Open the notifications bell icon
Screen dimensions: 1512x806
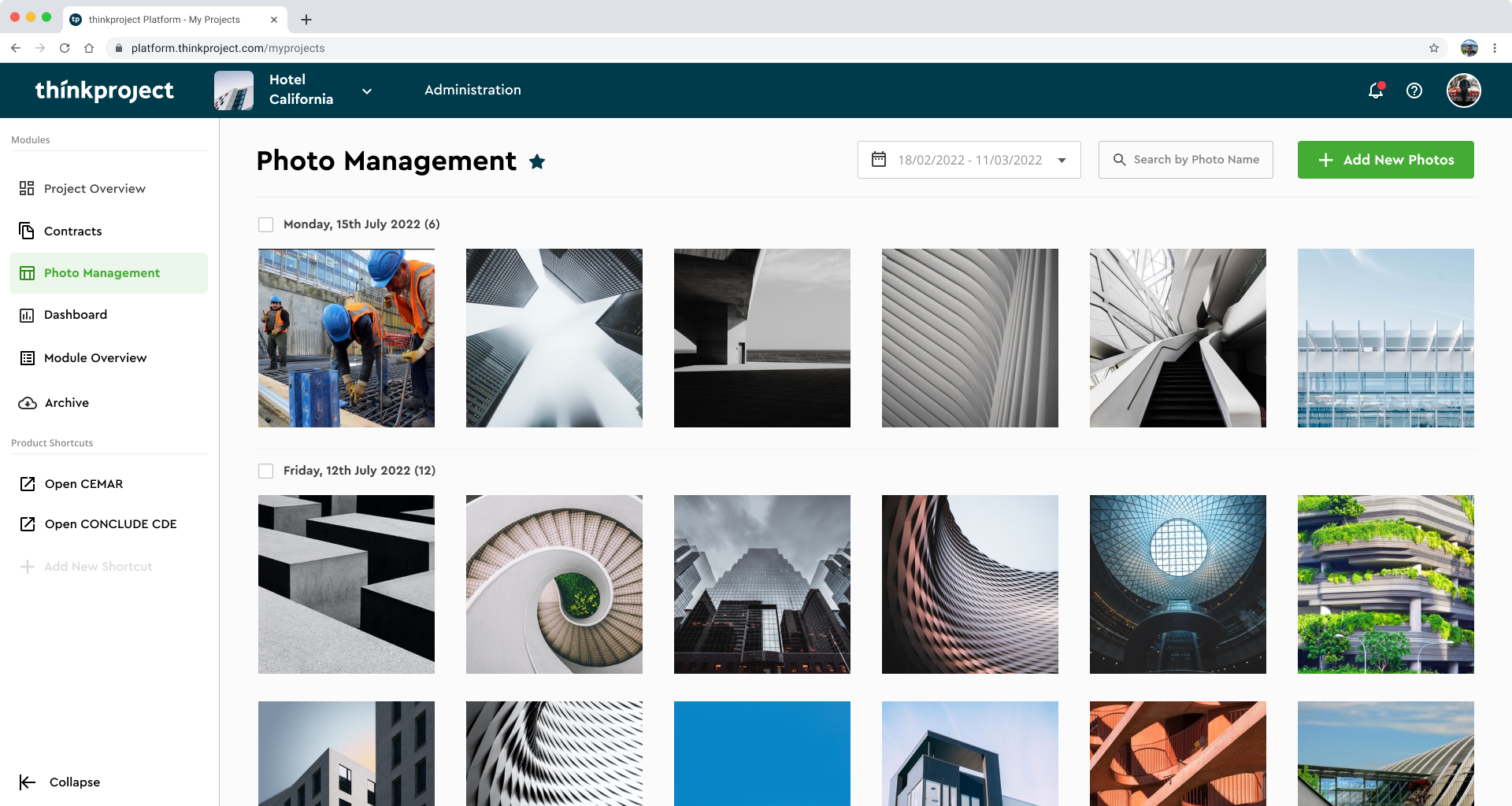(1375, 91)
